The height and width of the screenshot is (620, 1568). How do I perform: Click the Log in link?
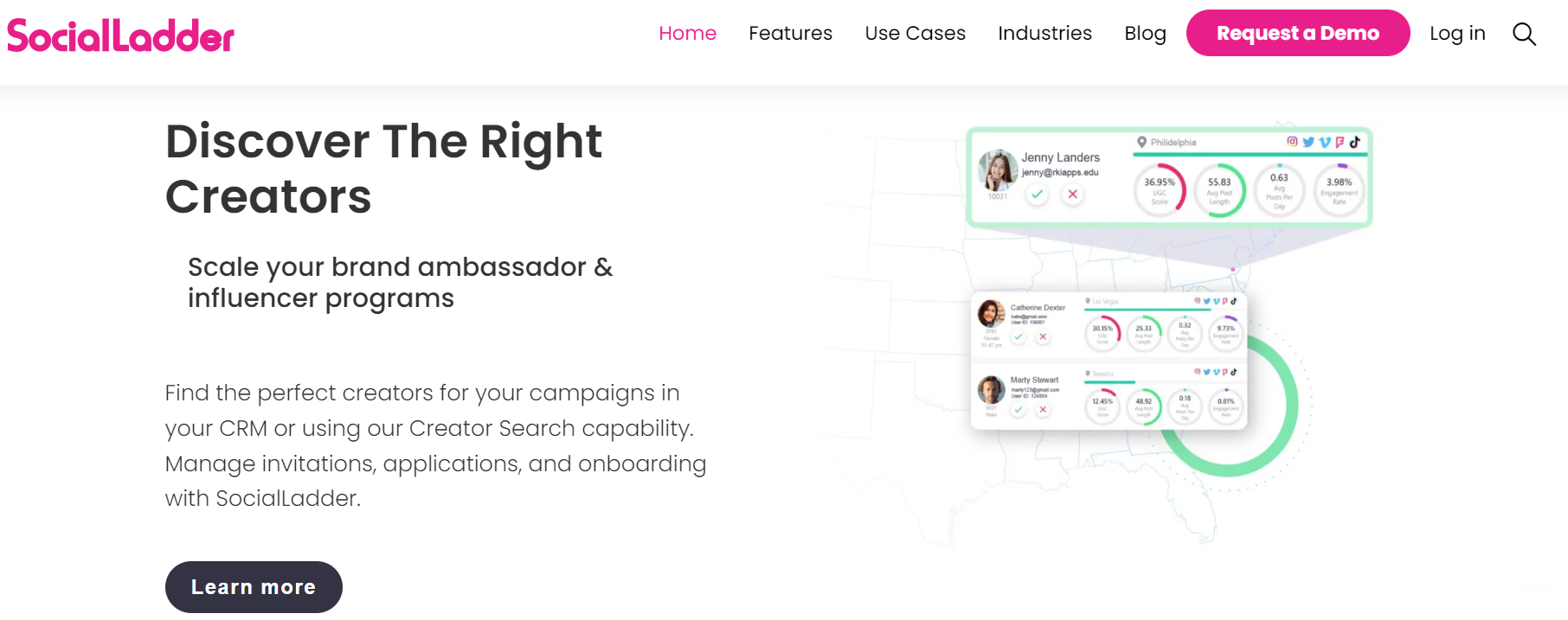pos(1457,33)
